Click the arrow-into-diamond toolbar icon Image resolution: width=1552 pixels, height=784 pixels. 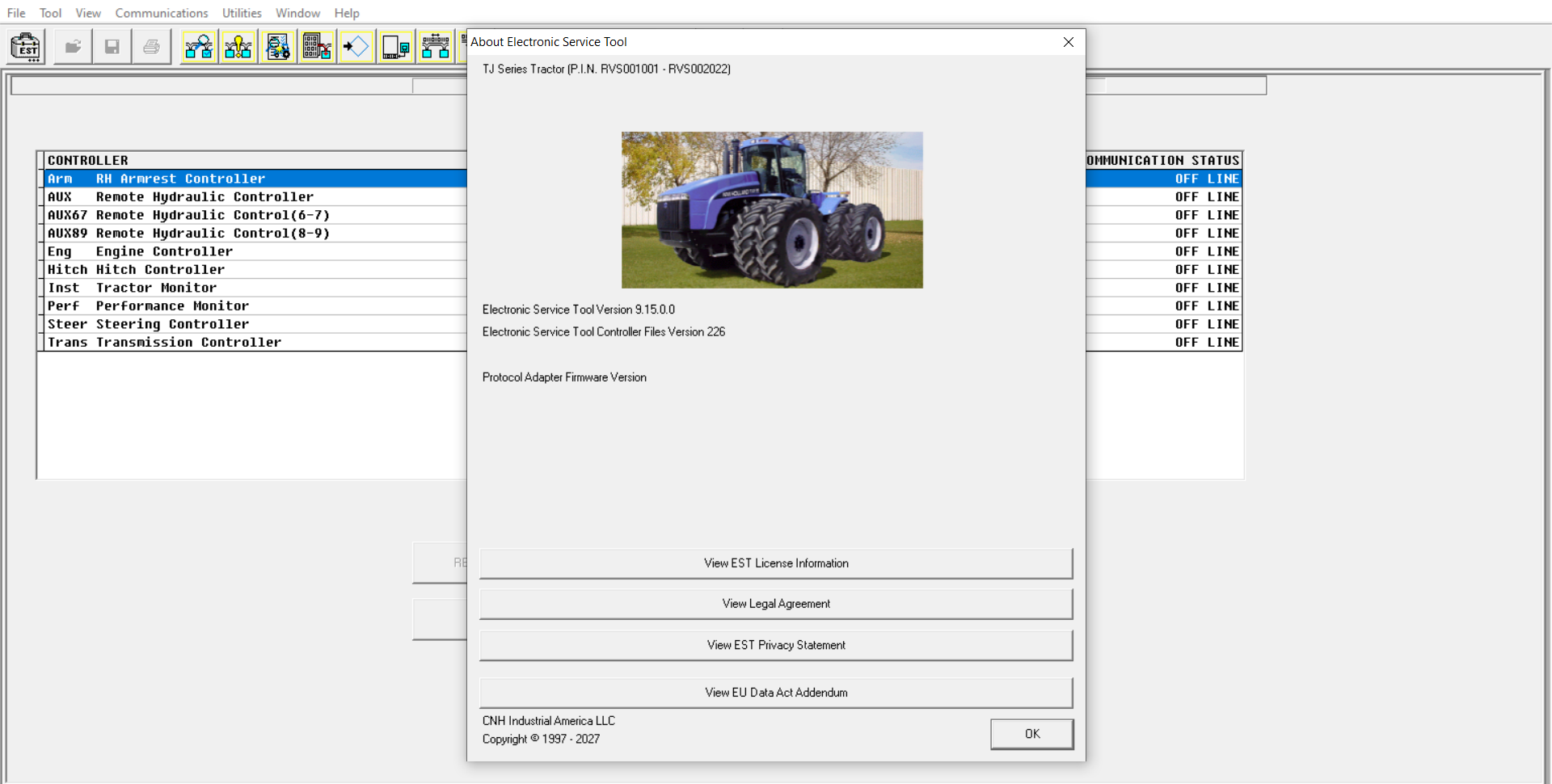[356, 47]
